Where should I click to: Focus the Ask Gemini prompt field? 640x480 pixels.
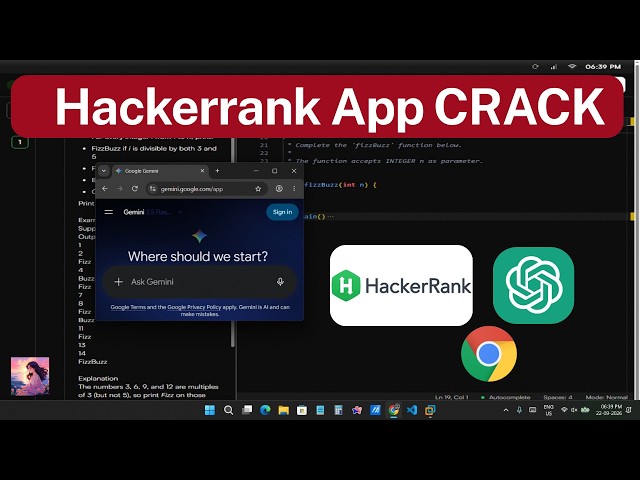point(200,282)
